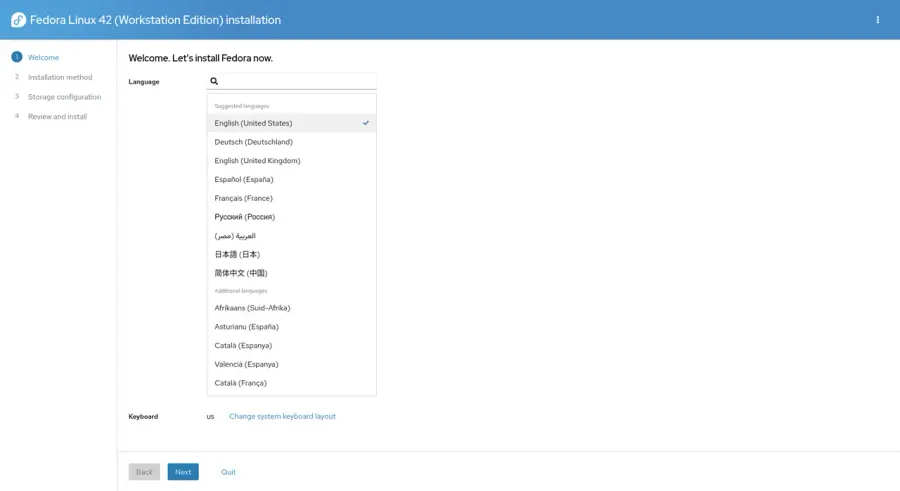The height and width of the screenshot is (491, 900).
Task: Open Change system keyboard layout link
Action: click(x=282, y=416)
